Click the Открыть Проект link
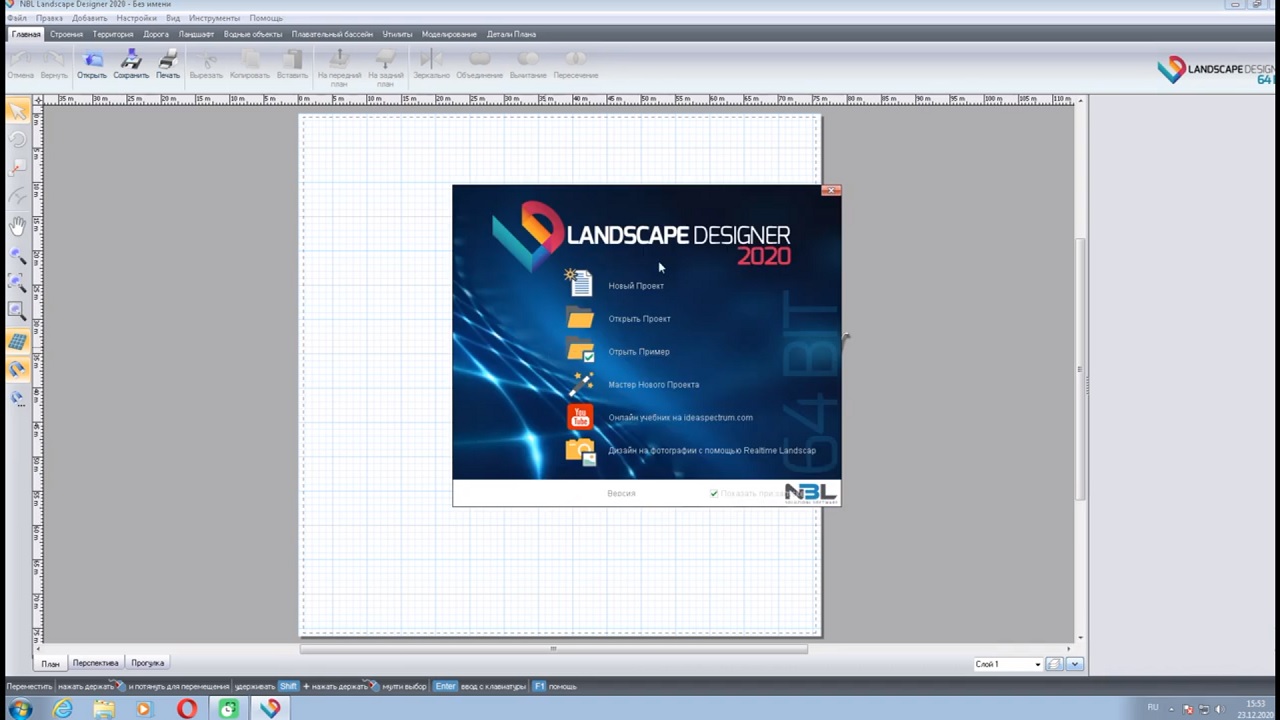 (639, 319)
